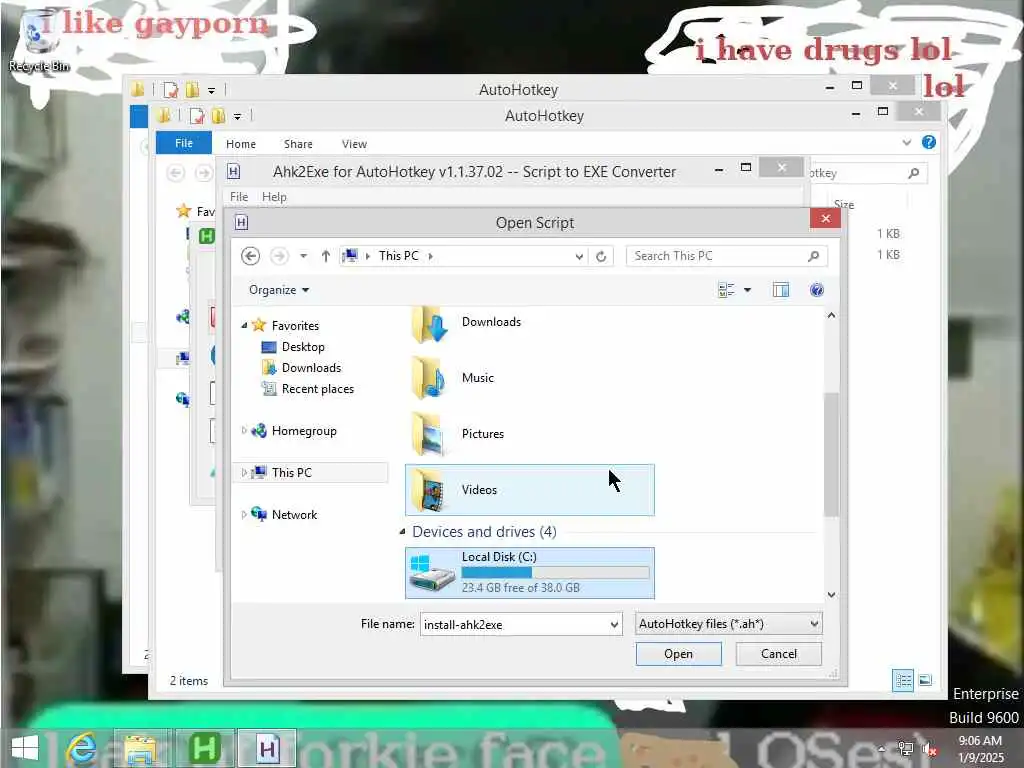Select Recent places under Favorites

(317, 389)
